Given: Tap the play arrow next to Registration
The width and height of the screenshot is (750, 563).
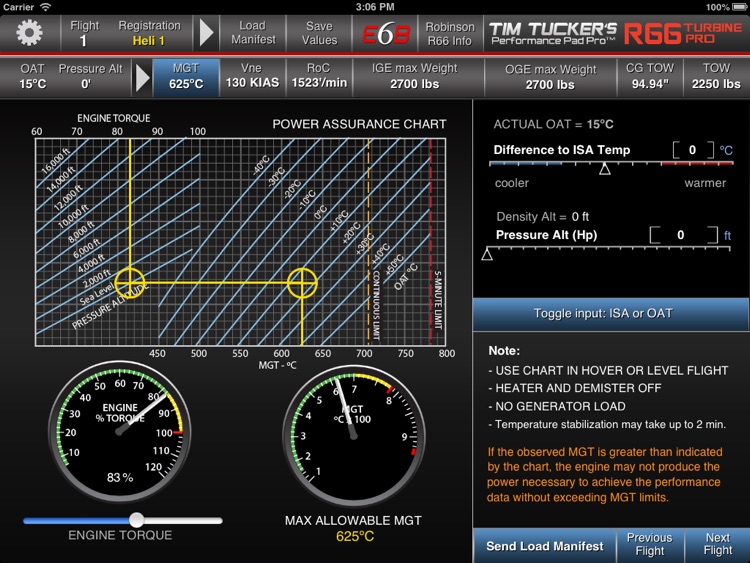Looking at the screenshot, I should [x=206, y=33].
